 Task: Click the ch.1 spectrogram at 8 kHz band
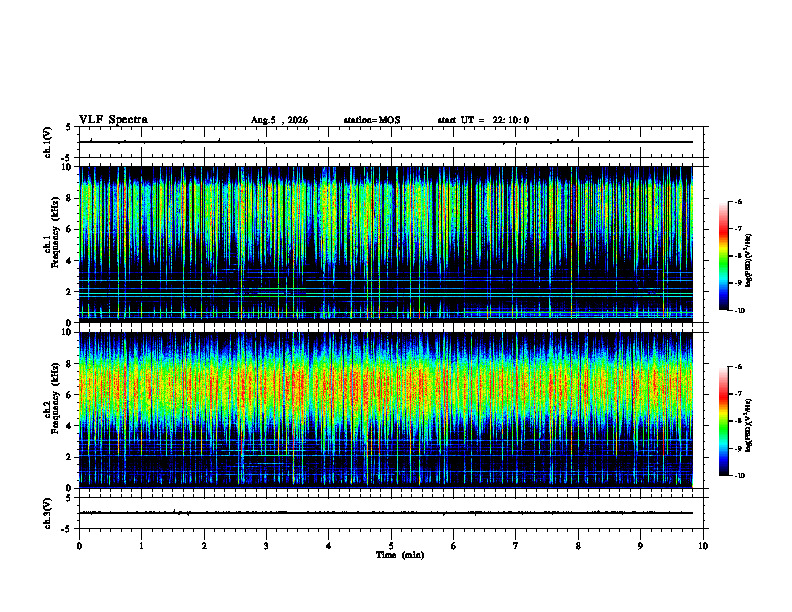386,198
